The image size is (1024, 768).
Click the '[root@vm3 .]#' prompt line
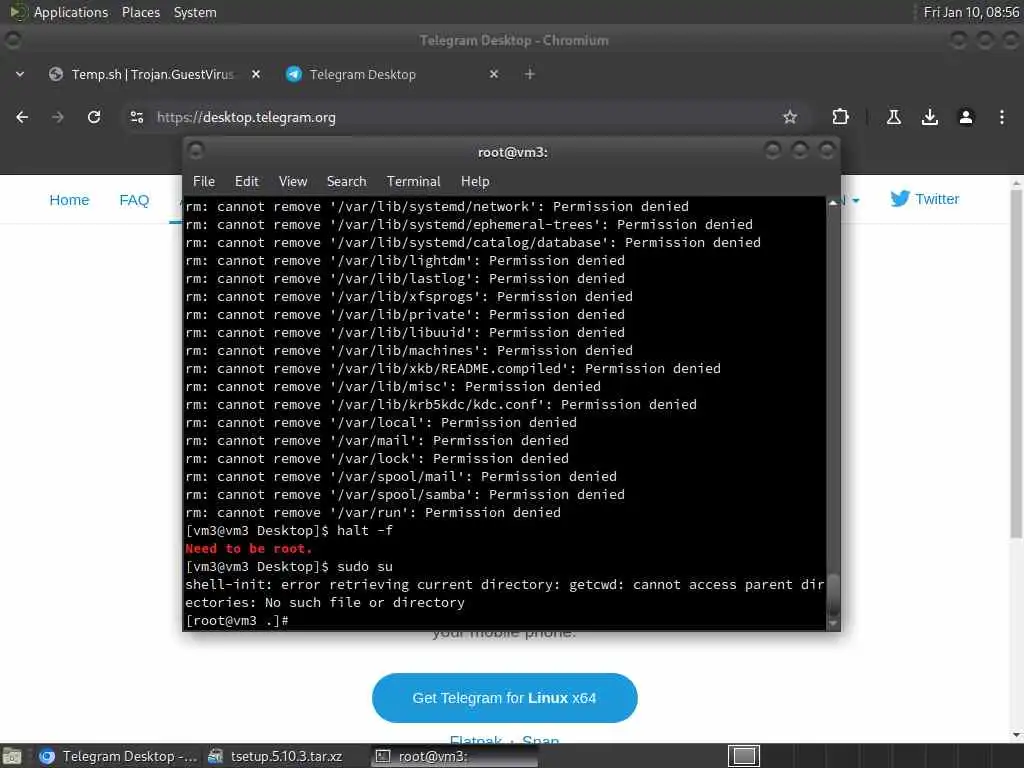[x=236, y=620]
